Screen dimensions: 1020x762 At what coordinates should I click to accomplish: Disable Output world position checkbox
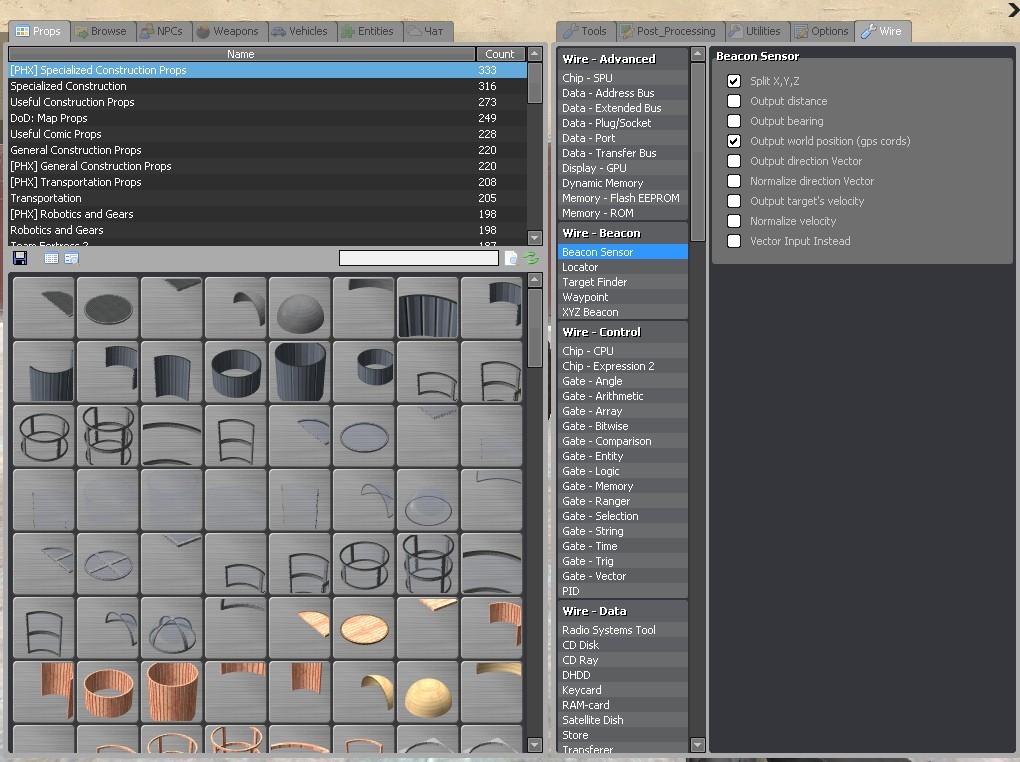tap(734, 141)
